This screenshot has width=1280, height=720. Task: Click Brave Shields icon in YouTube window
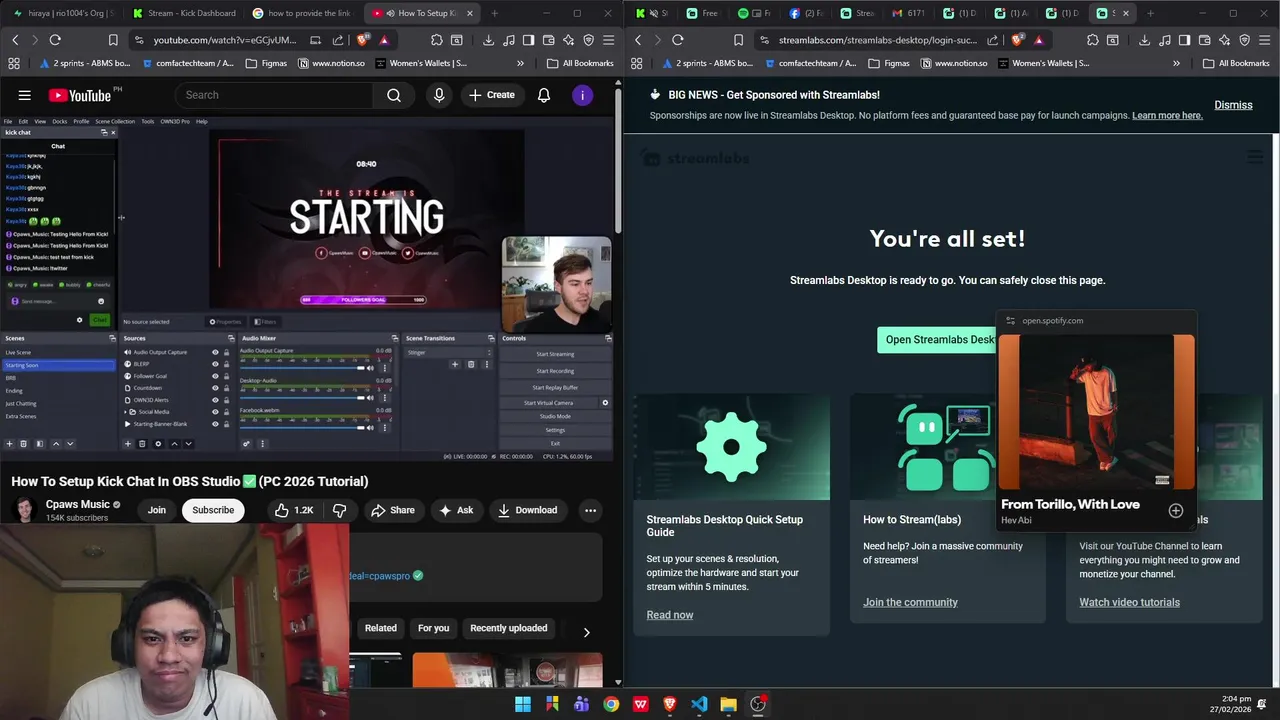tap(363, 40)
